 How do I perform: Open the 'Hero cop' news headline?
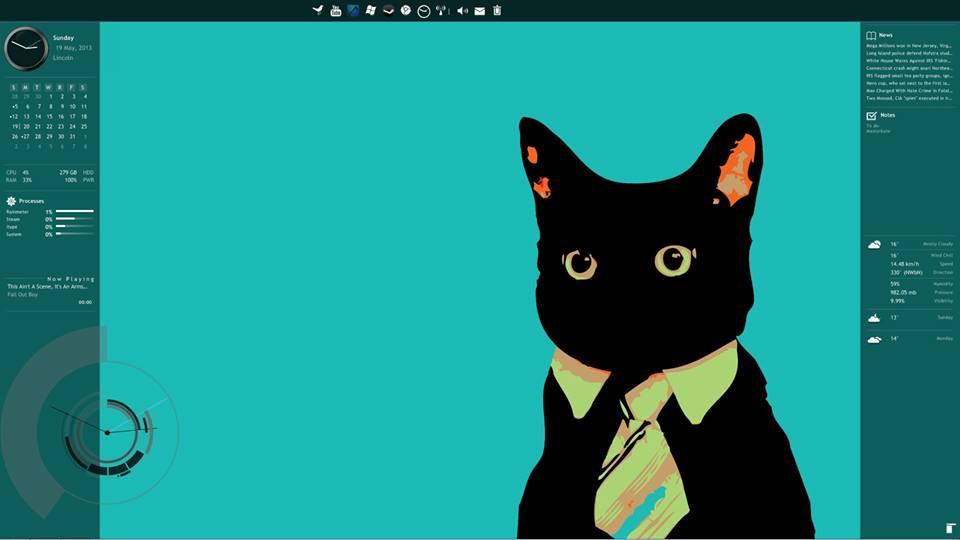(909, 83)
